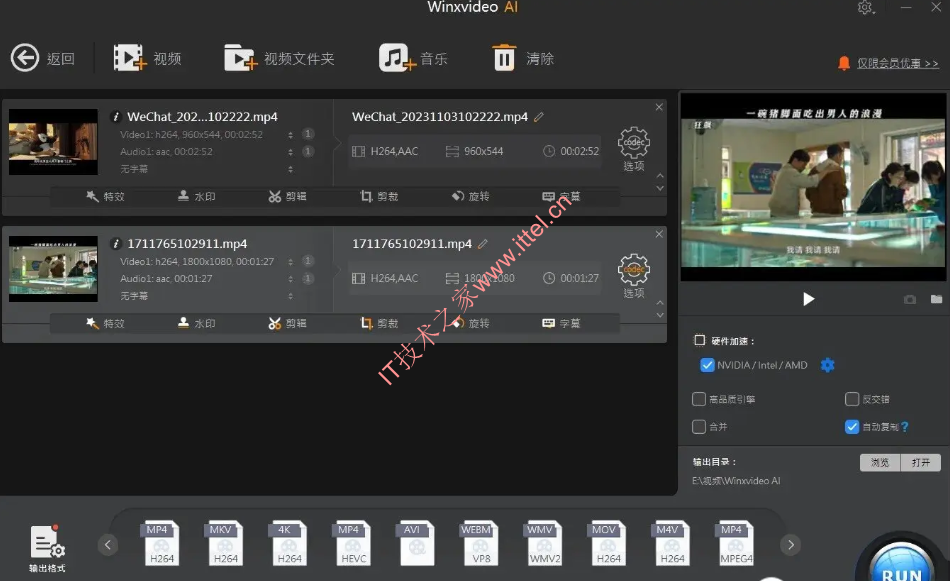Open 特效 effects for the WeChat video

tap(105, 196)
